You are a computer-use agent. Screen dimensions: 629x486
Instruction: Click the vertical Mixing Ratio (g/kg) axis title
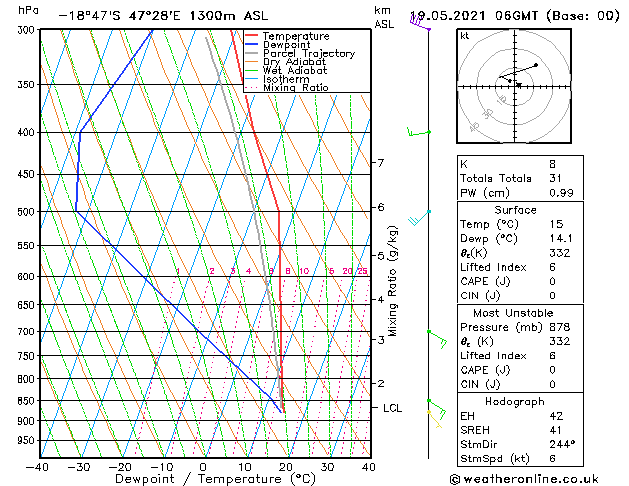pos(392,281)
